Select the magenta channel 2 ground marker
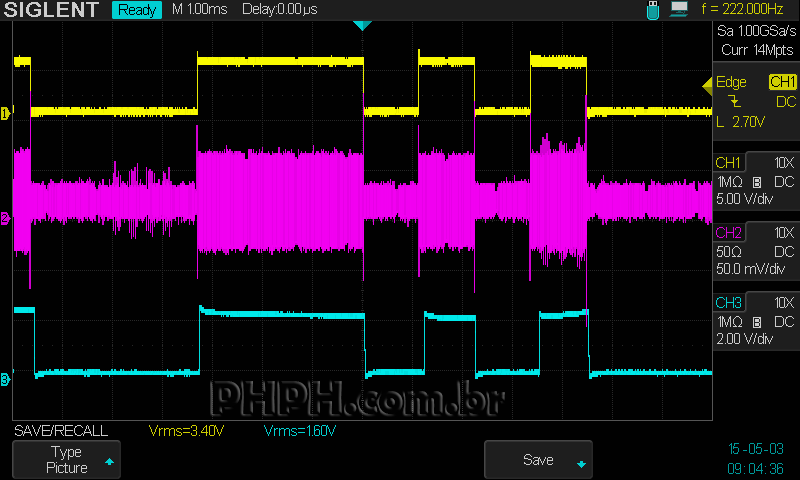This screenshot has width=800, height=480. point(5,217)
